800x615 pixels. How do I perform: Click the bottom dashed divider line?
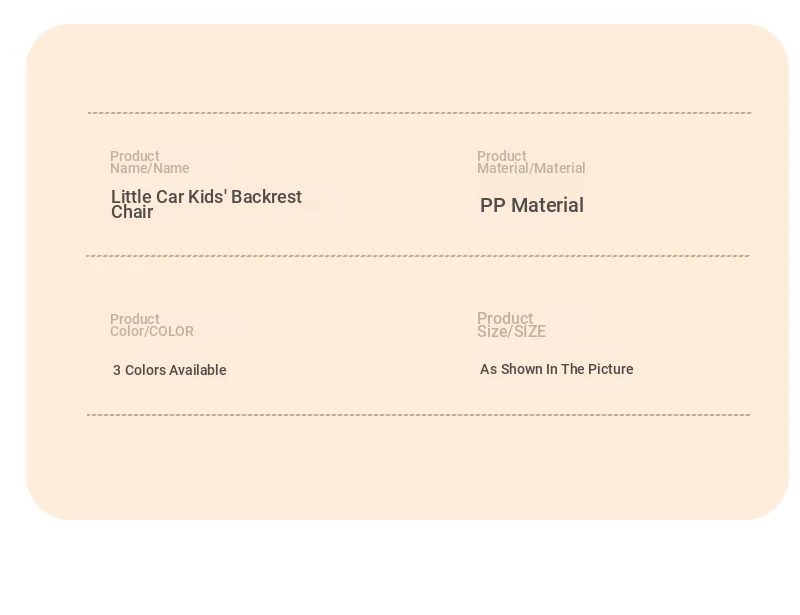(419, 414)
